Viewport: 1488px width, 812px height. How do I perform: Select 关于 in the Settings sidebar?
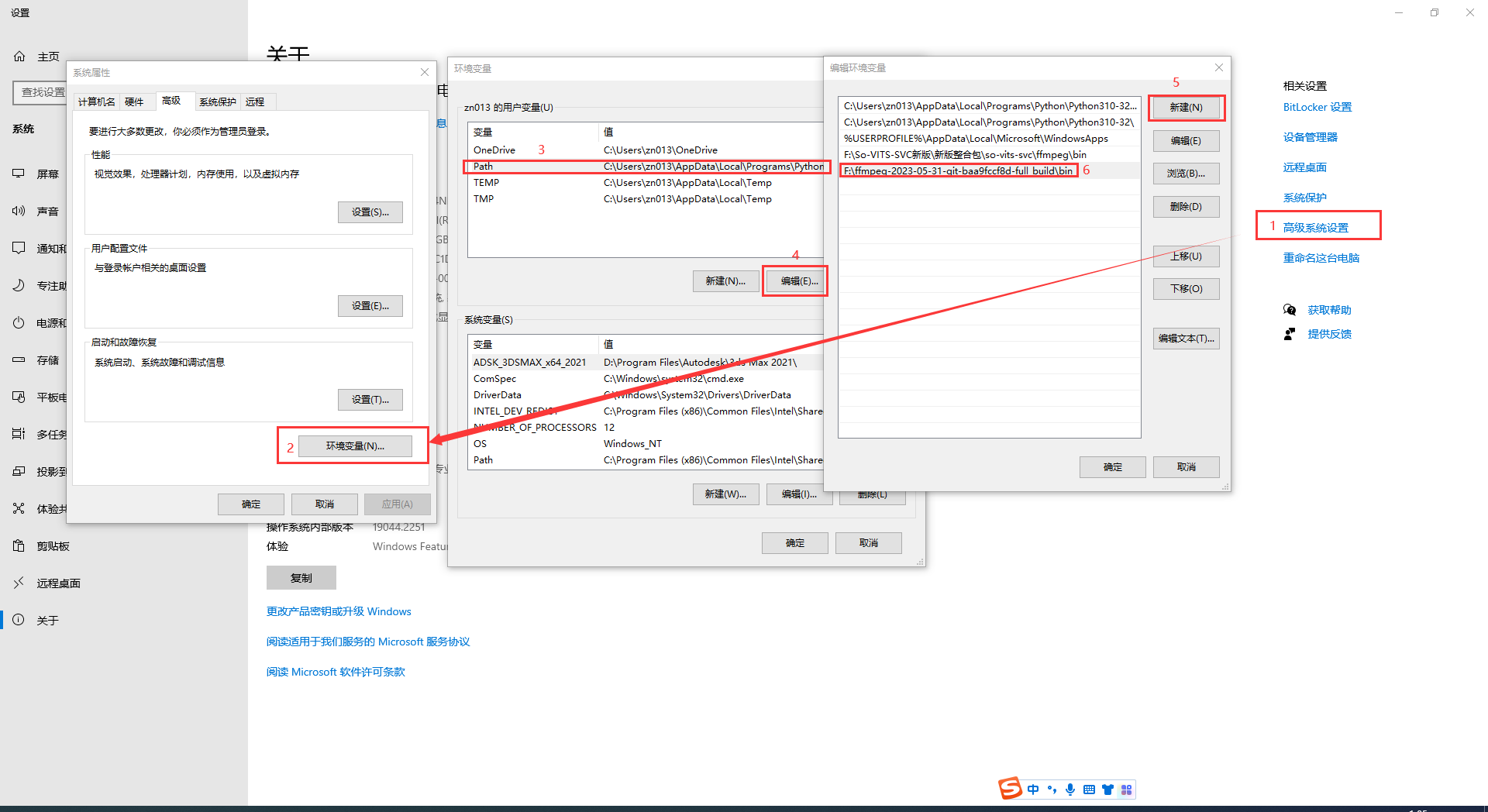(x=46, y=619)
